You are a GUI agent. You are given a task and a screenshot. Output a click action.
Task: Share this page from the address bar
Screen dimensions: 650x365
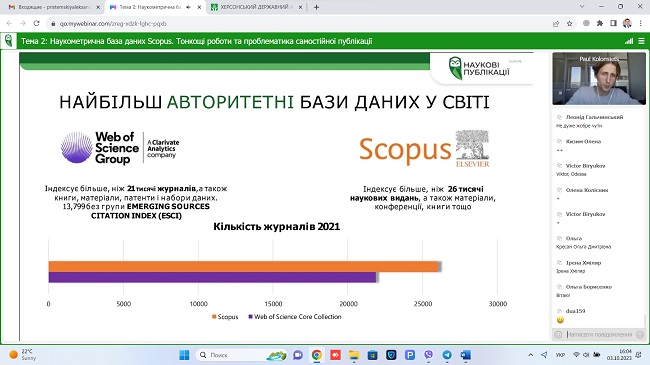tap(556, 24)
